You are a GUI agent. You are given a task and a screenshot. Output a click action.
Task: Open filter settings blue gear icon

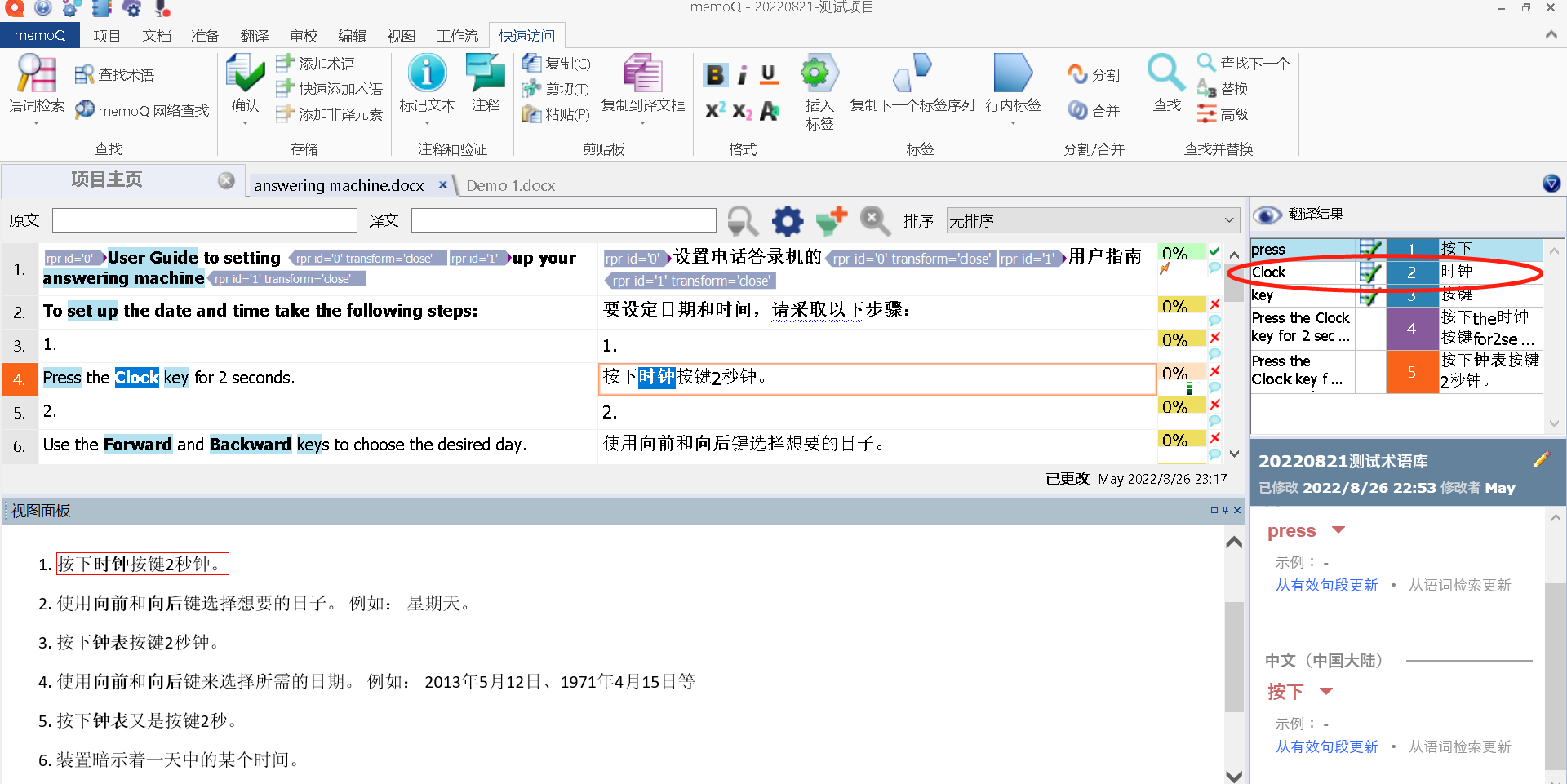point(788,220)
